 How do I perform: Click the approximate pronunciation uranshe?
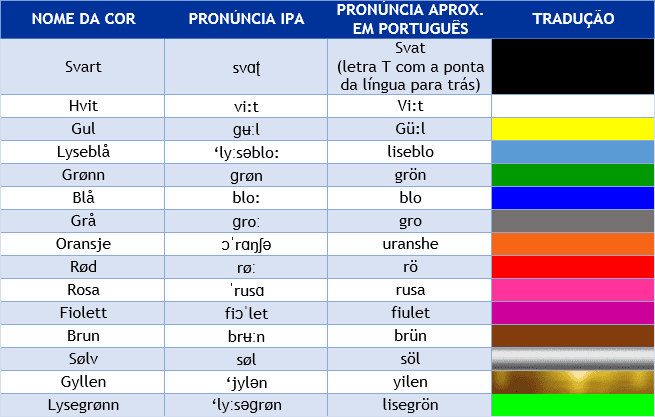click(410, 244)
